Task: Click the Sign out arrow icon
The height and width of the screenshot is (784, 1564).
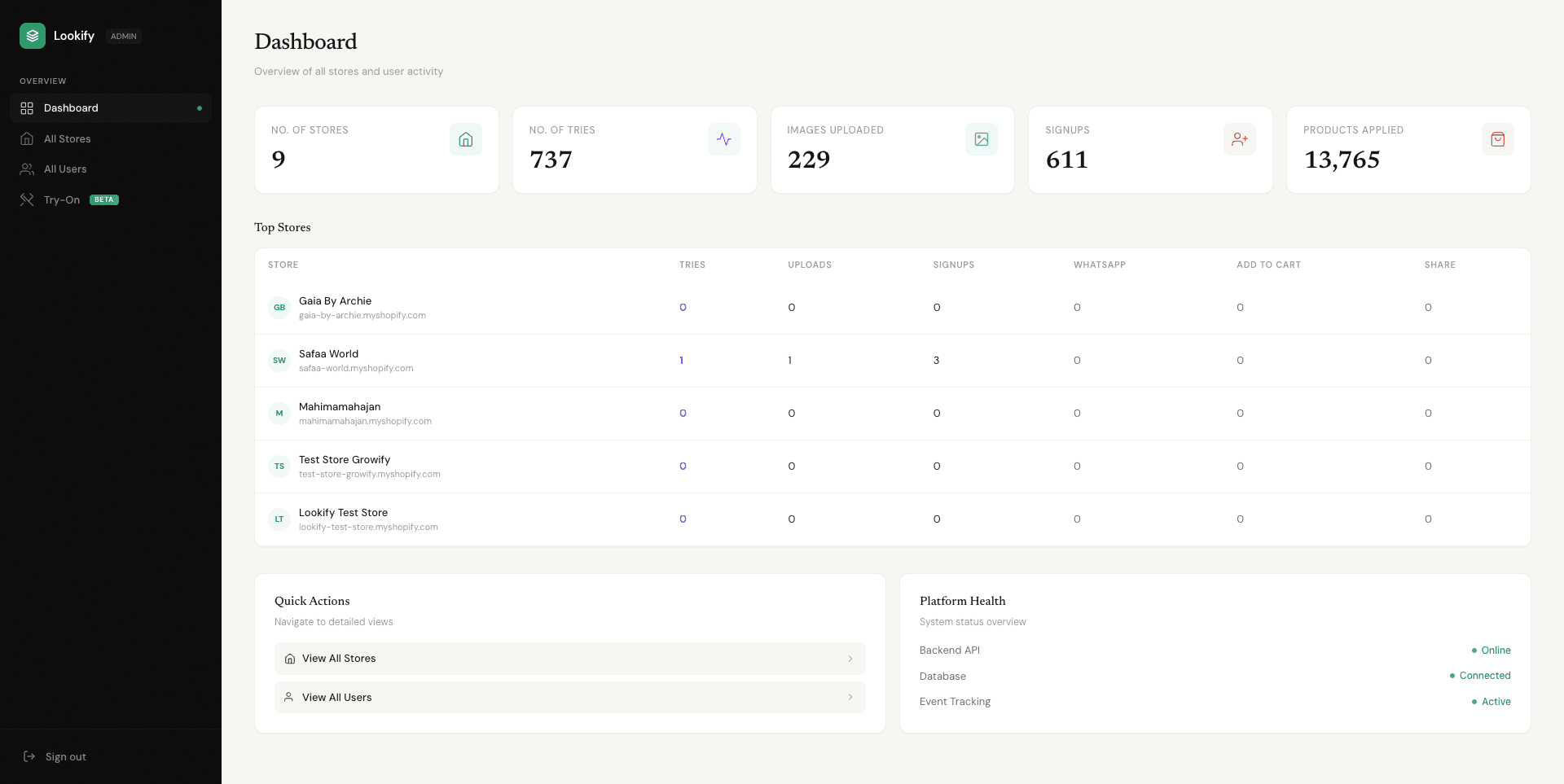Action: point(29,756)
